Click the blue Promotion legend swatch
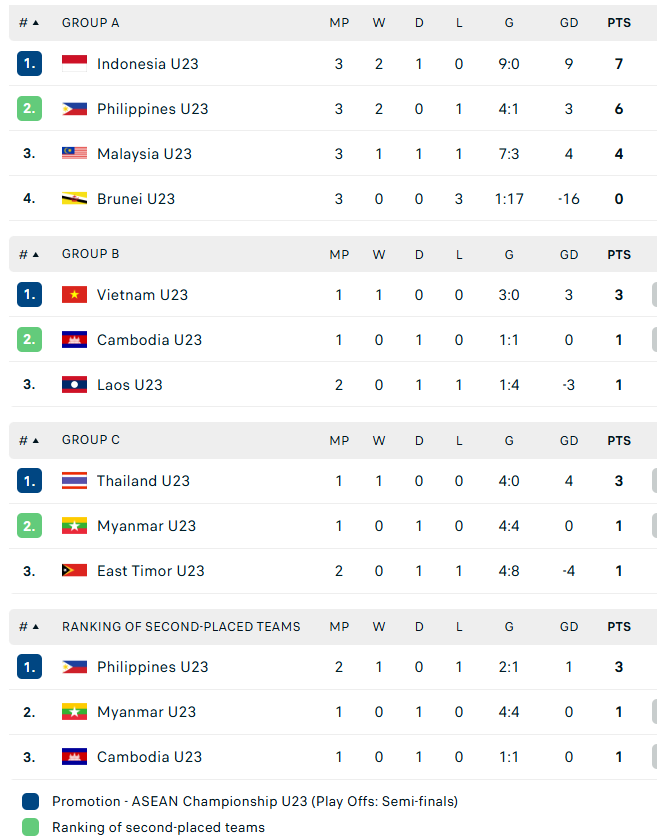657x839 pixels. pyautogui.click(x=30, y=802)
